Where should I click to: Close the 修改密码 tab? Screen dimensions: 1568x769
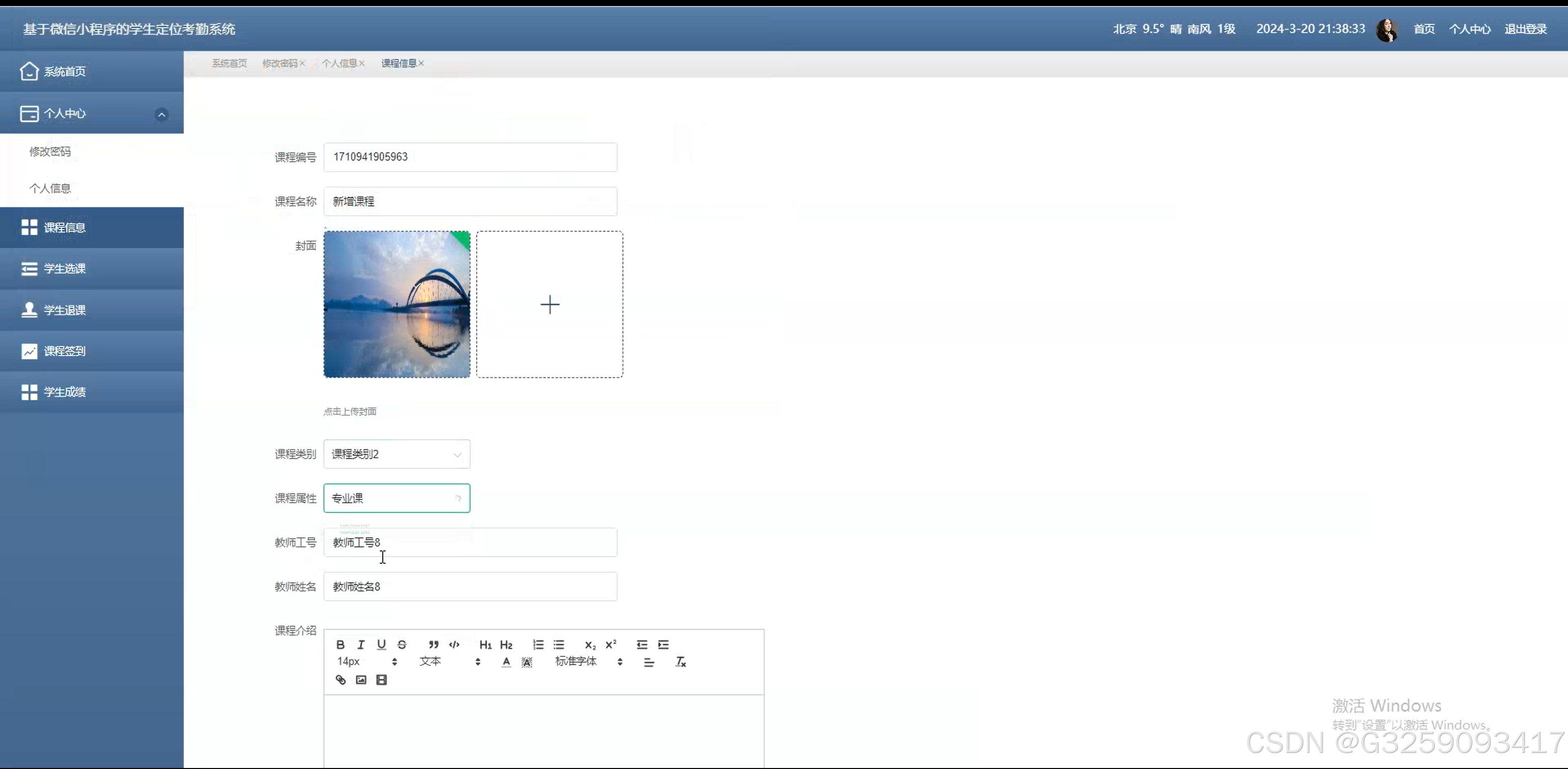(303, 63)
